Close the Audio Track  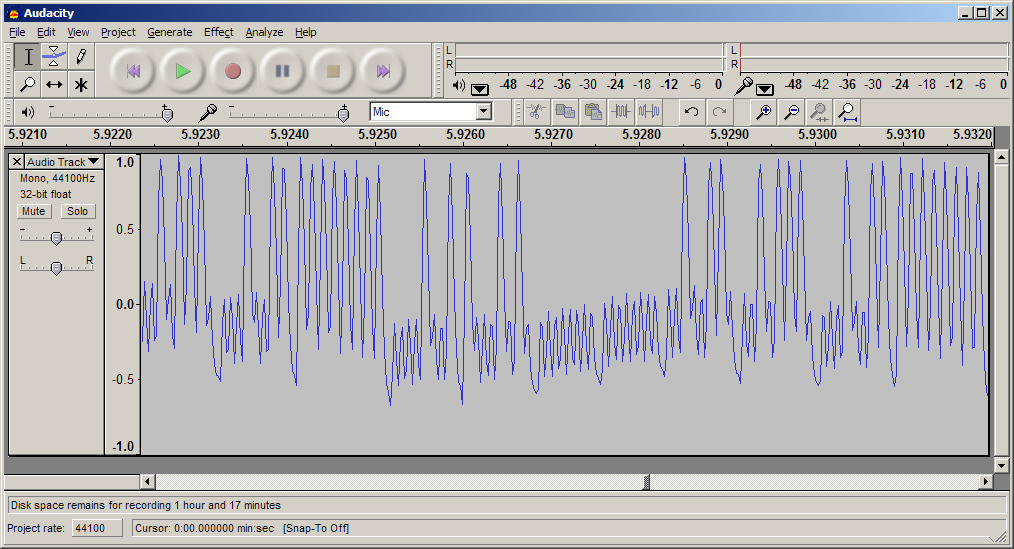coord(17,162)
